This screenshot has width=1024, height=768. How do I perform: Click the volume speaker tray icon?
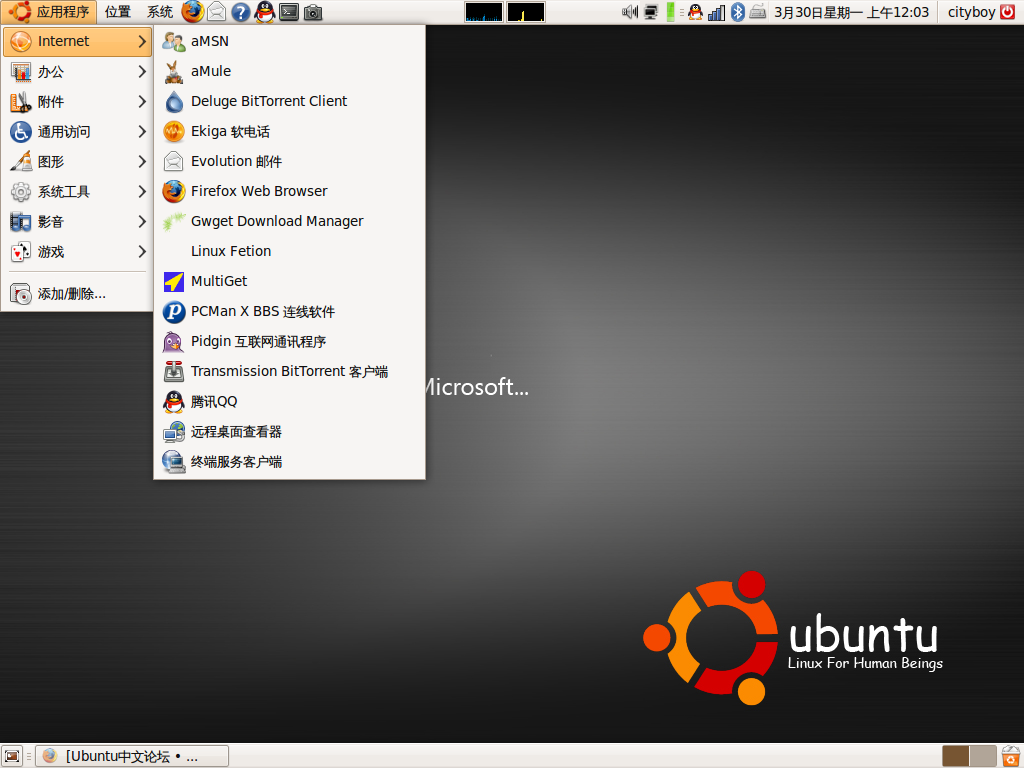coord(630,12)
